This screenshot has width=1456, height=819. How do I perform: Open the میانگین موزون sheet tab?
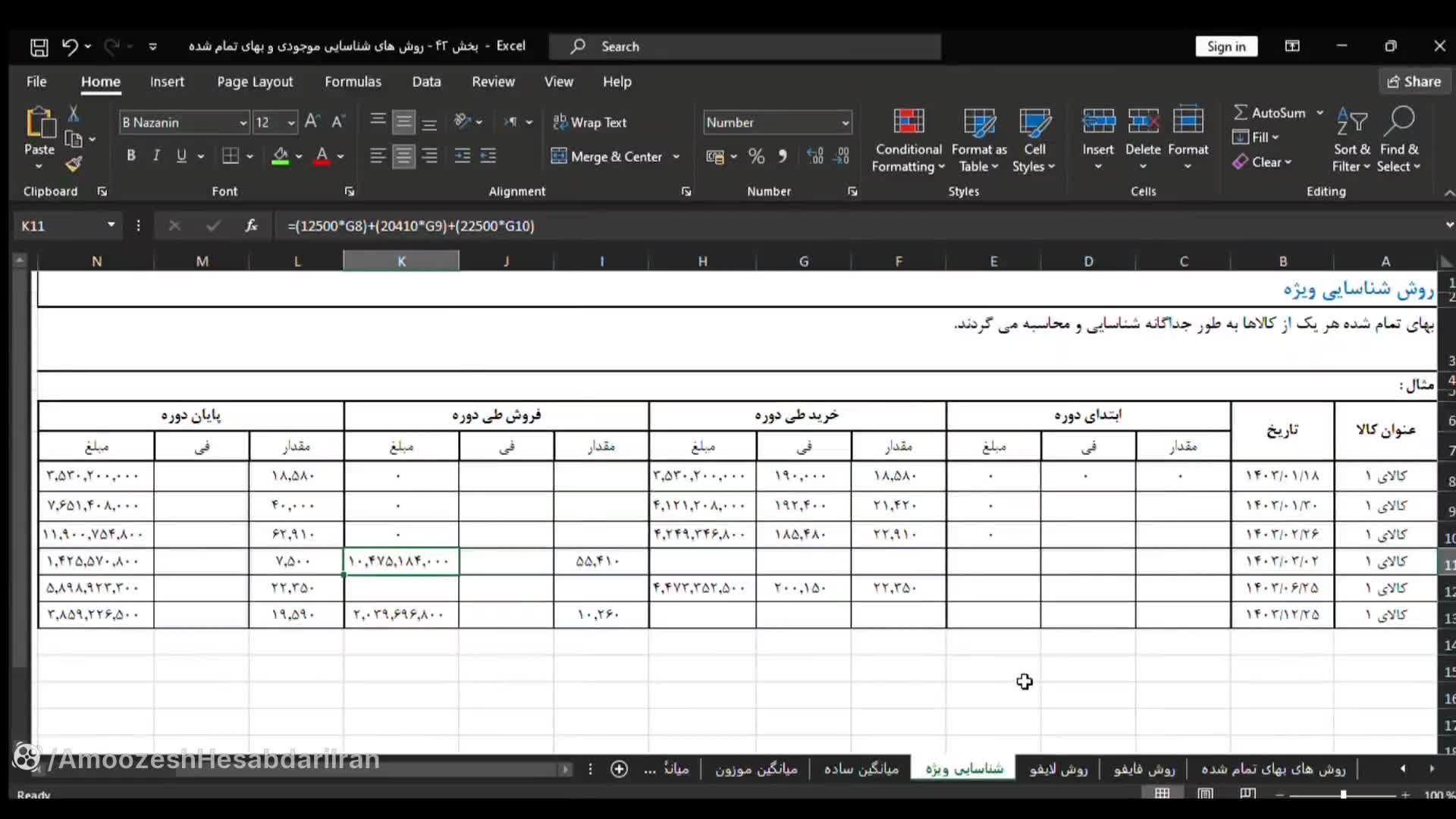coord(756,769)
